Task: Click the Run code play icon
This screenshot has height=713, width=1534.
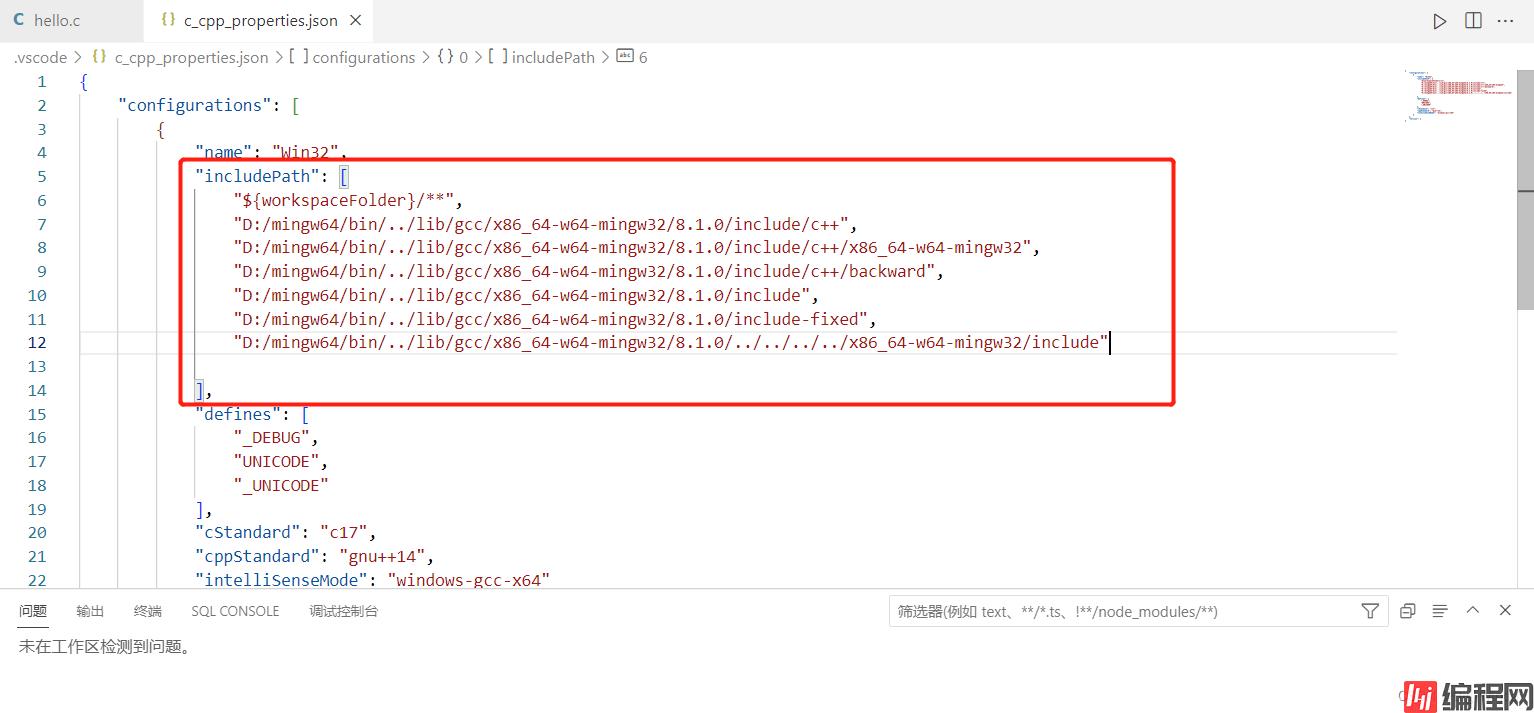Action: (x=1439, y=21)
